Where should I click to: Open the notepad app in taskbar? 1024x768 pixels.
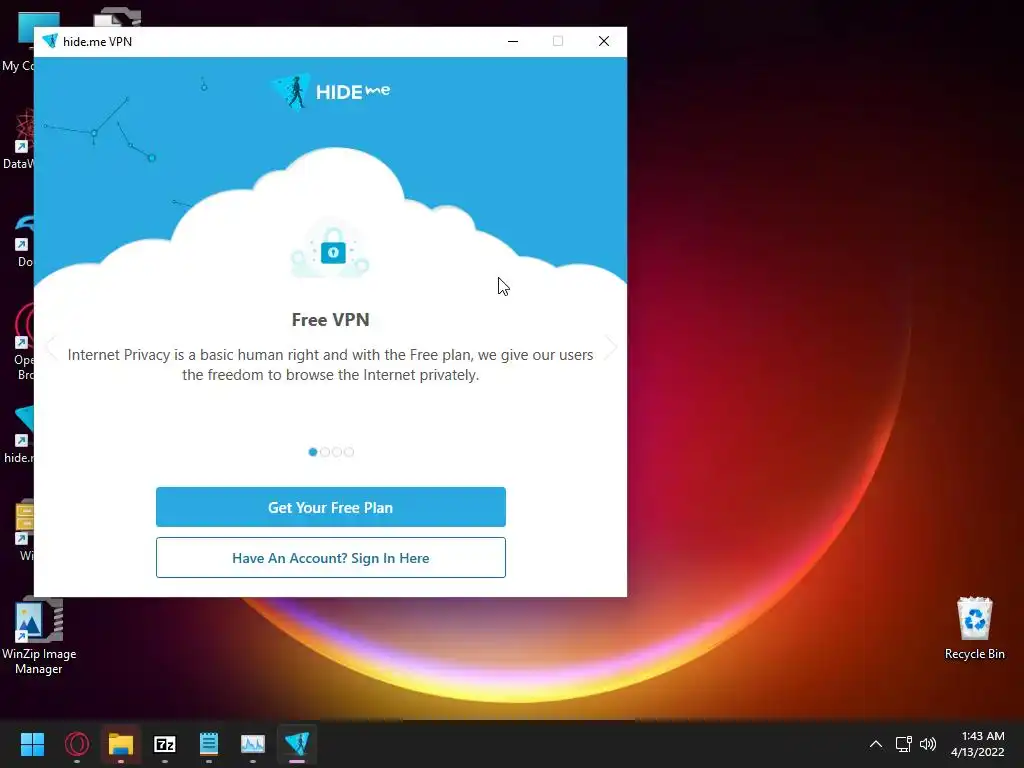tap(209, 744)
